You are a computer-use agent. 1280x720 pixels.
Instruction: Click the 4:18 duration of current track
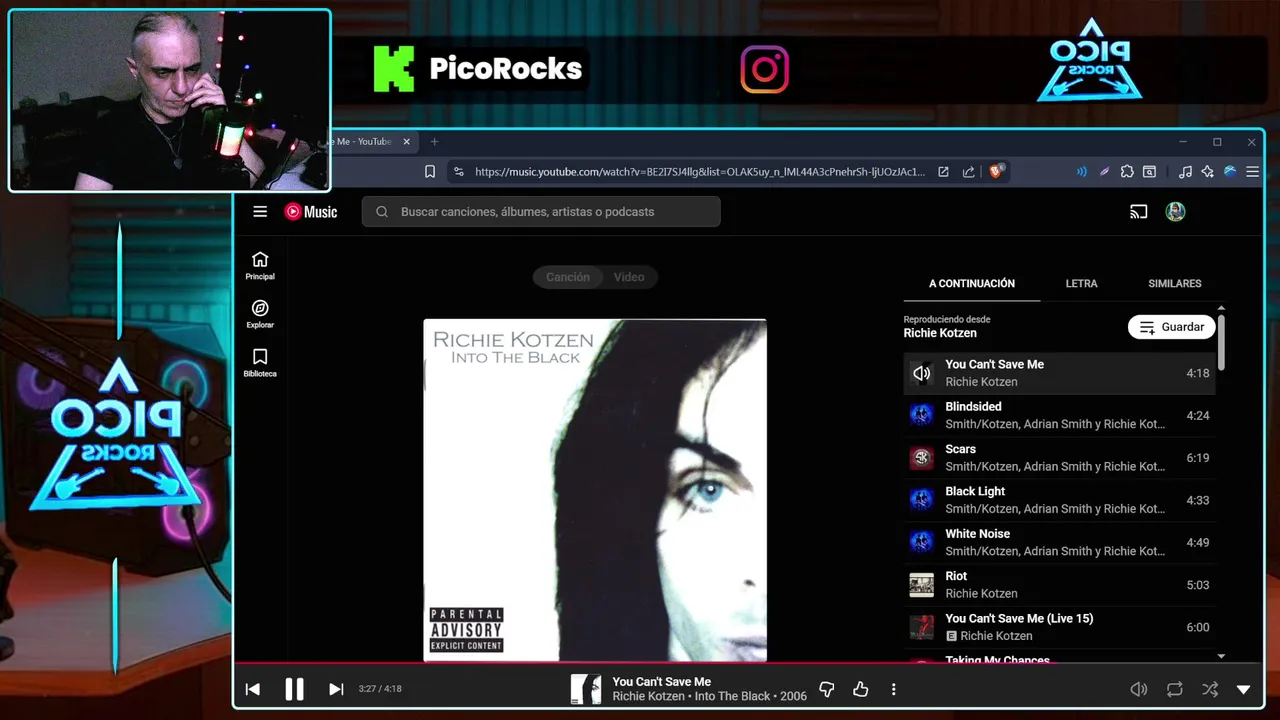tap(1198, 373)
